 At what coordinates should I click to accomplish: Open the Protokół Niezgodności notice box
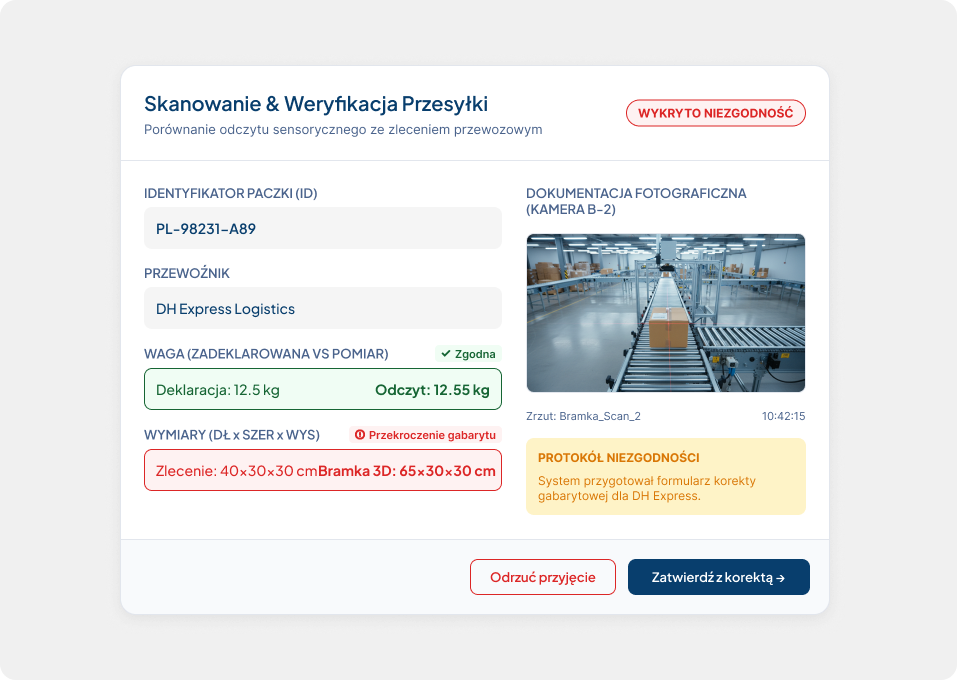pos(666,477)
